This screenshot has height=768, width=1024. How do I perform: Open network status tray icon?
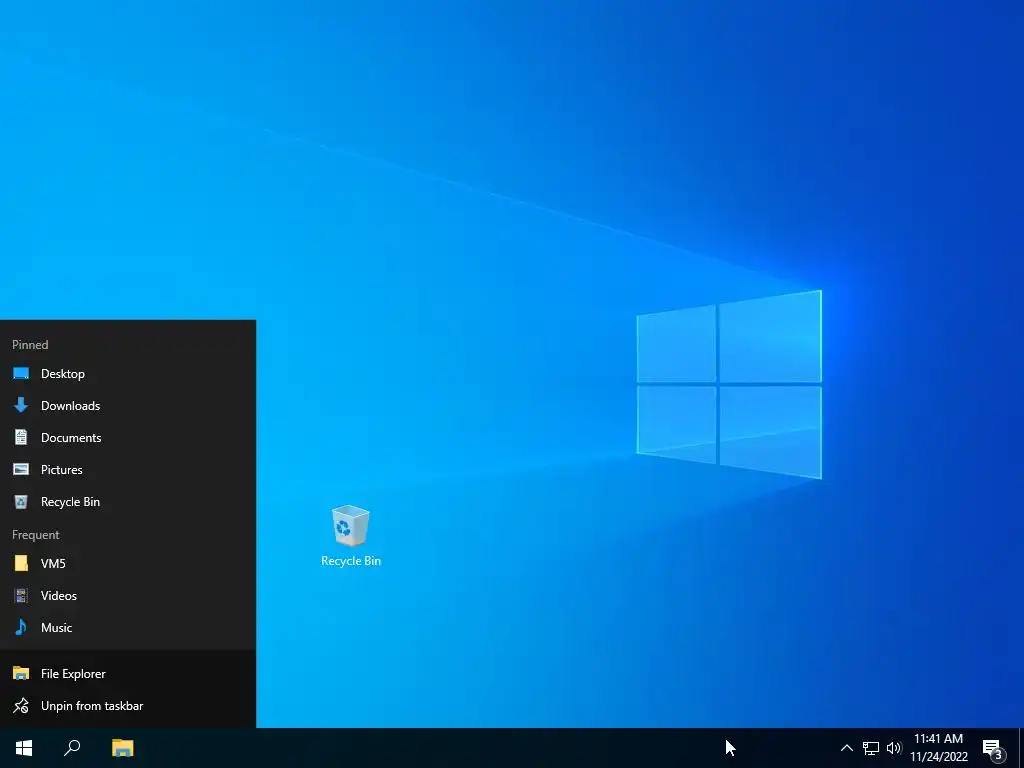(x=871, y=748)
